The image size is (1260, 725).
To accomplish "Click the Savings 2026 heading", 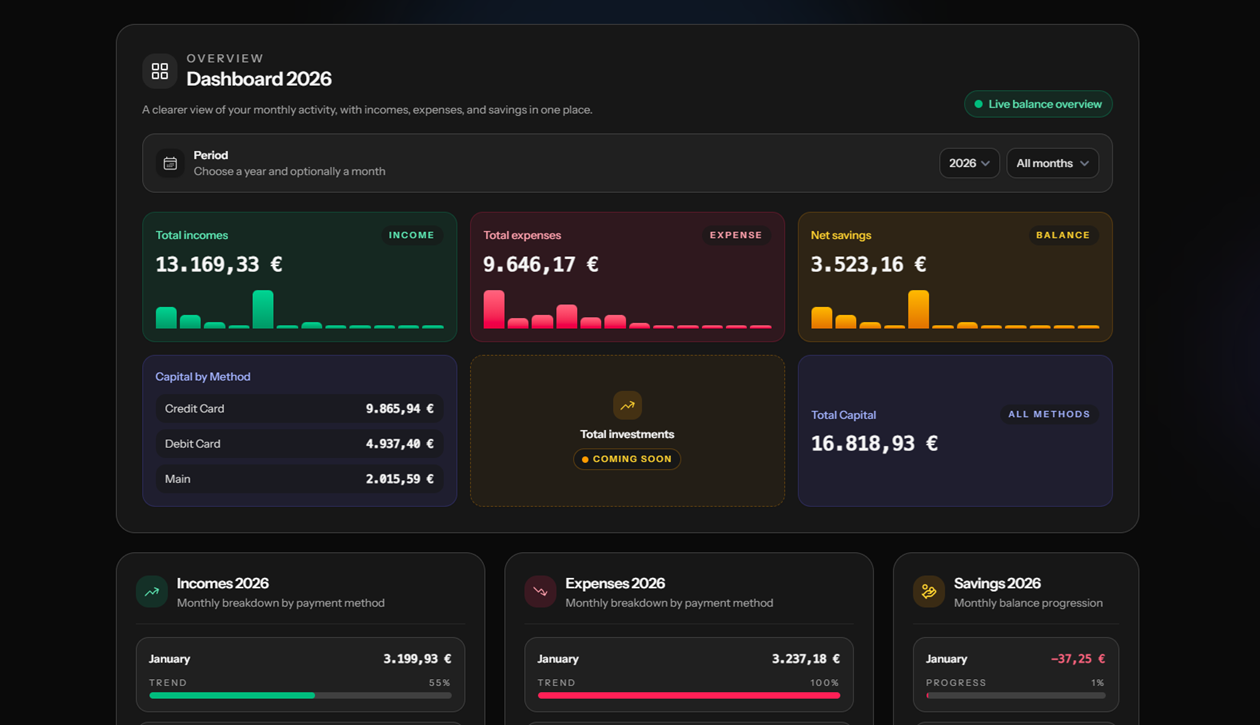I will (x=997, y=583).
